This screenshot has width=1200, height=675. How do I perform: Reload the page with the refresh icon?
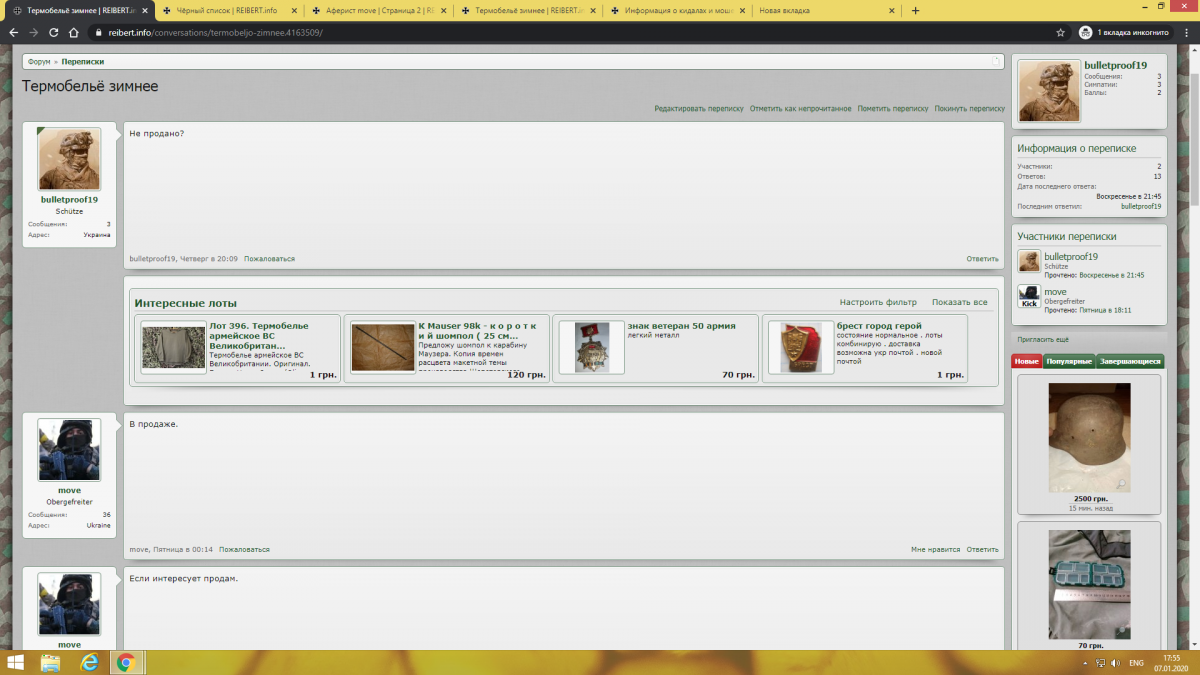coord(53,32)
